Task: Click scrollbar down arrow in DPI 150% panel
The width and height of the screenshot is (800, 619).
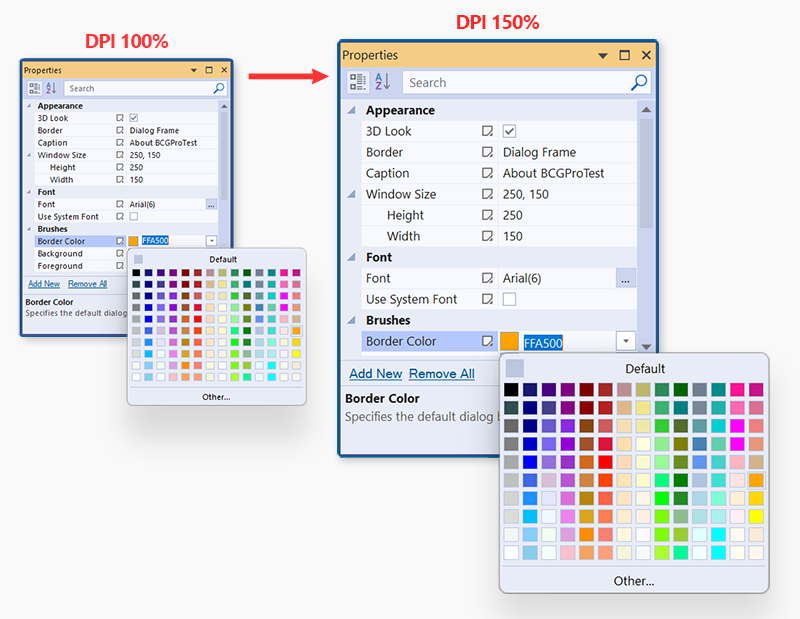Action: (646, 346)
